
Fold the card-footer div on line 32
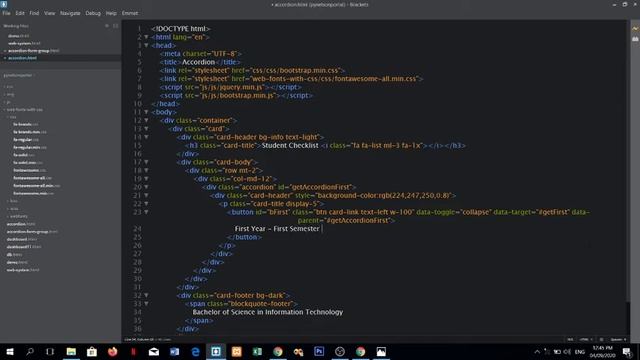click(146, 295)
